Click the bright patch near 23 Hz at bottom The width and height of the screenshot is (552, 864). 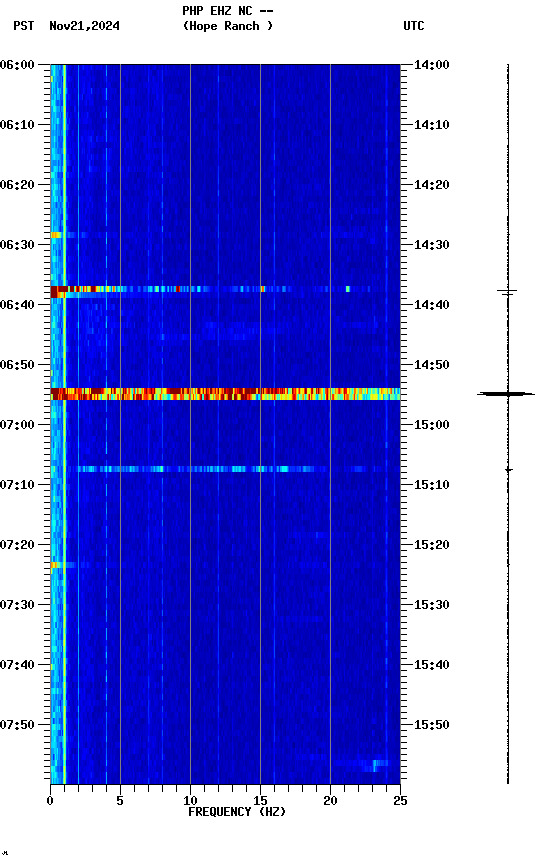coord(377,765)
